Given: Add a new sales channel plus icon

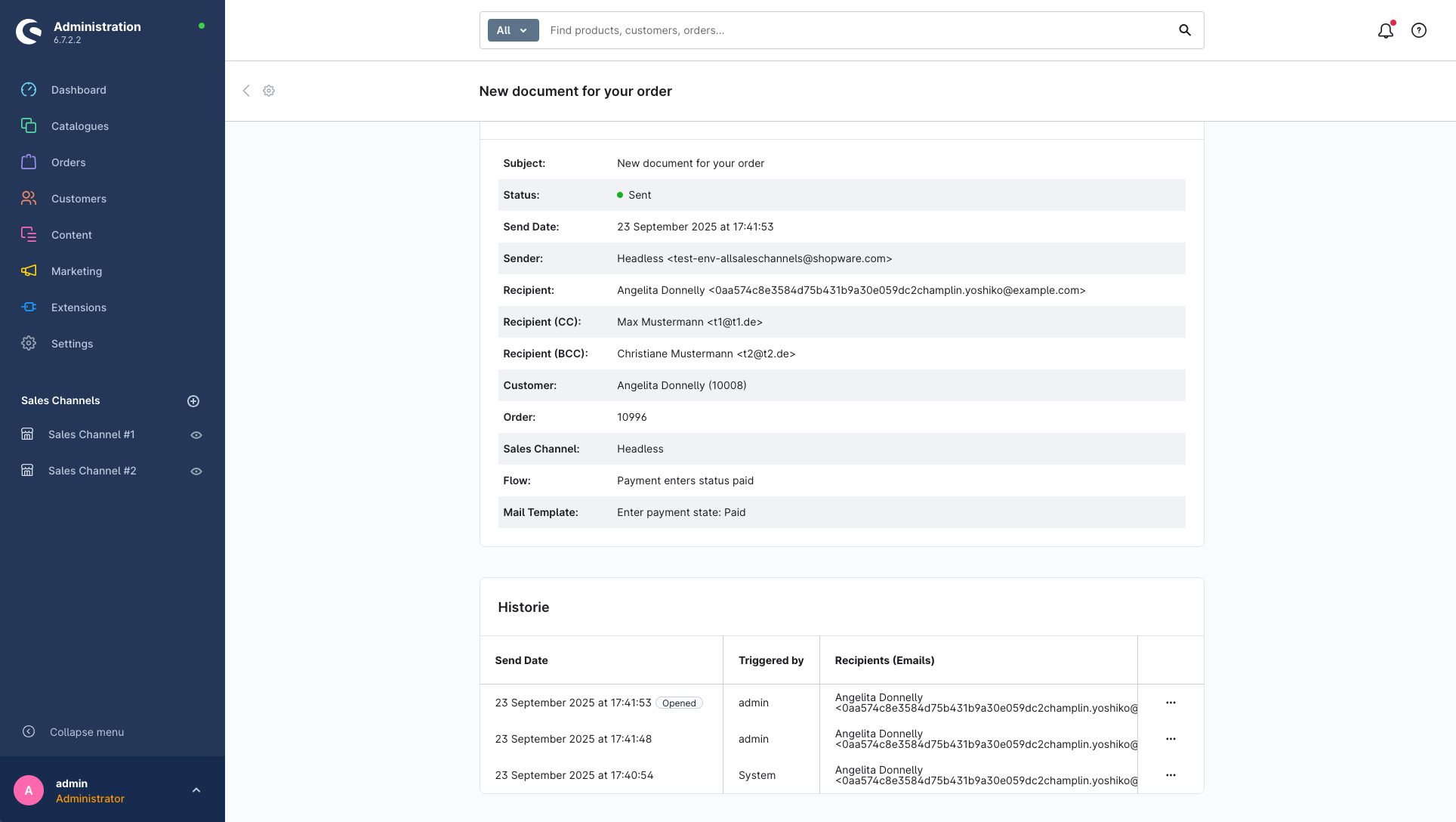Looking at the screenshot, I should (193, 401).
